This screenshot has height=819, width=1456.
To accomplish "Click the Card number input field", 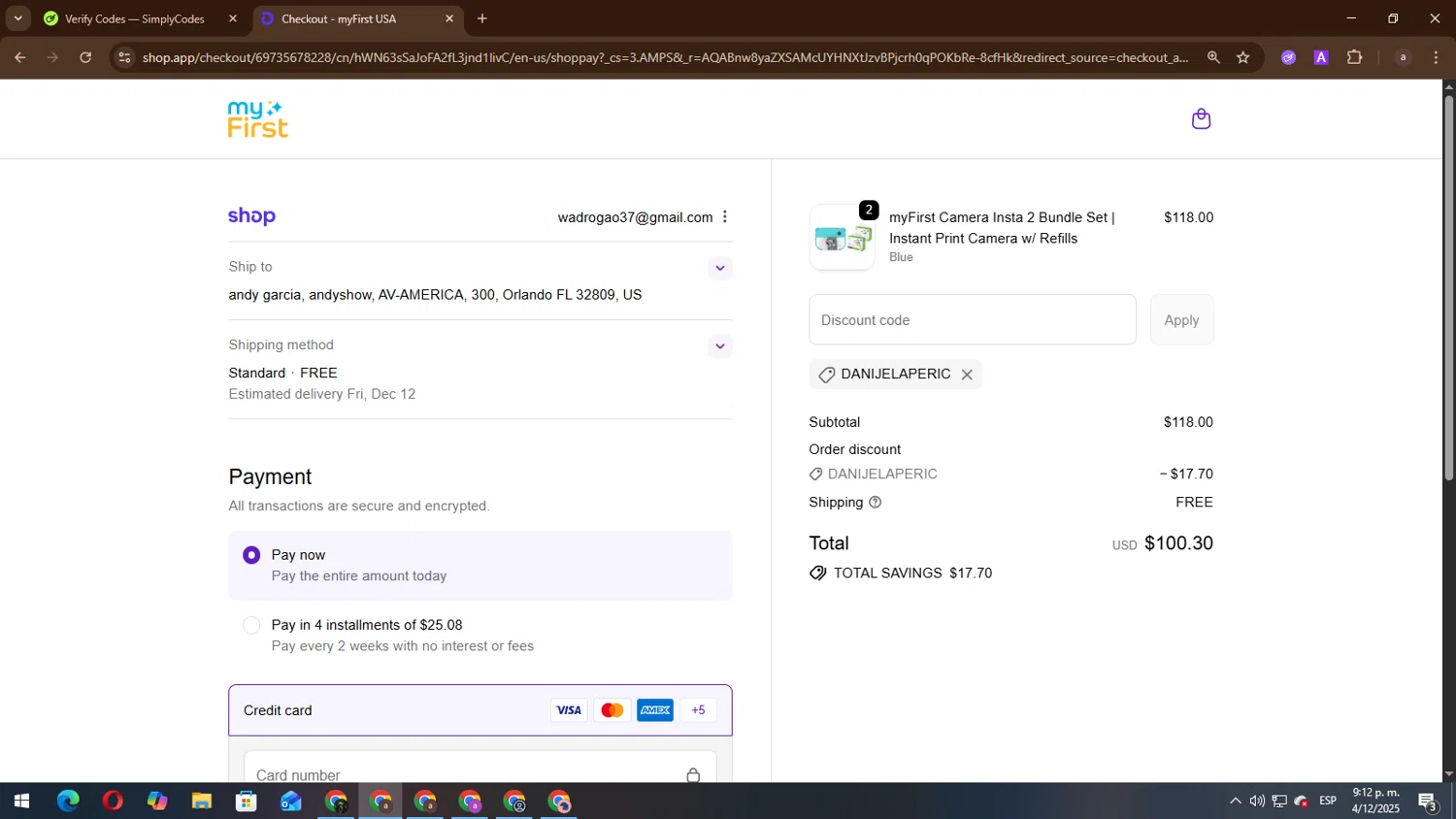I will click(480, 769).
